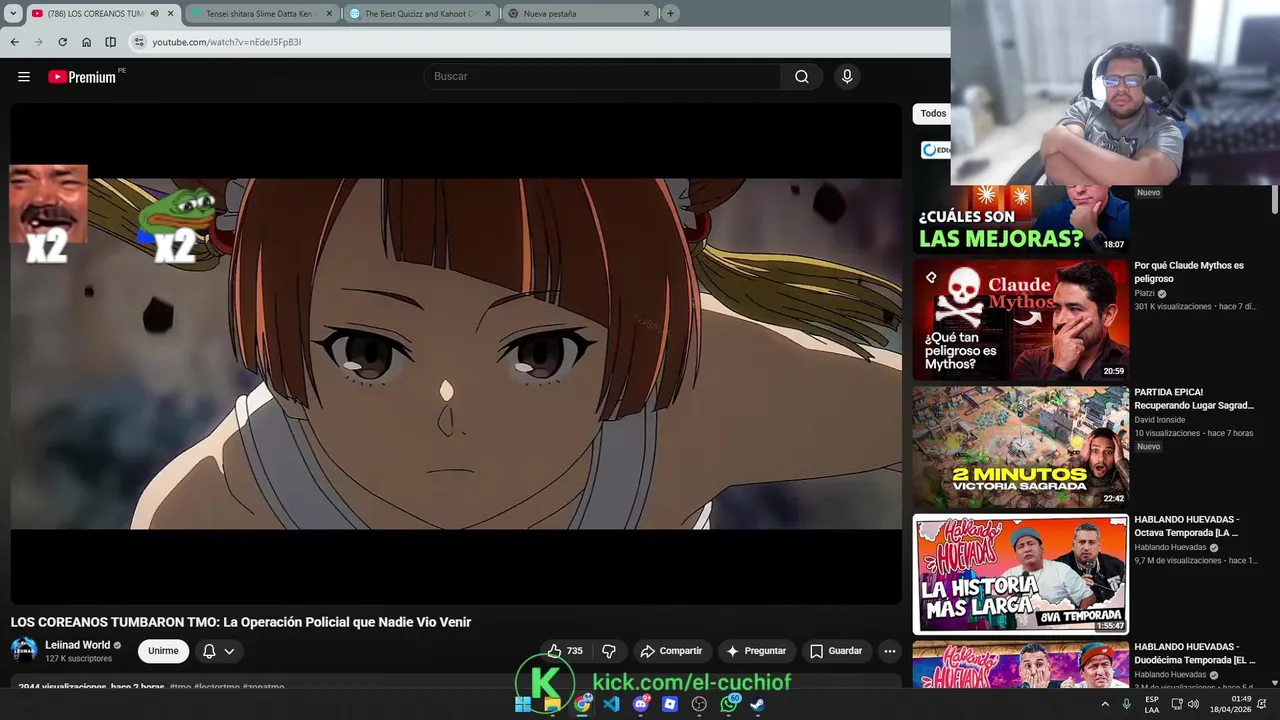Dislike the video with thumbs down
Image resolution: width=1280 pixels, height=720 pixels.
click(x=609, y=651)
